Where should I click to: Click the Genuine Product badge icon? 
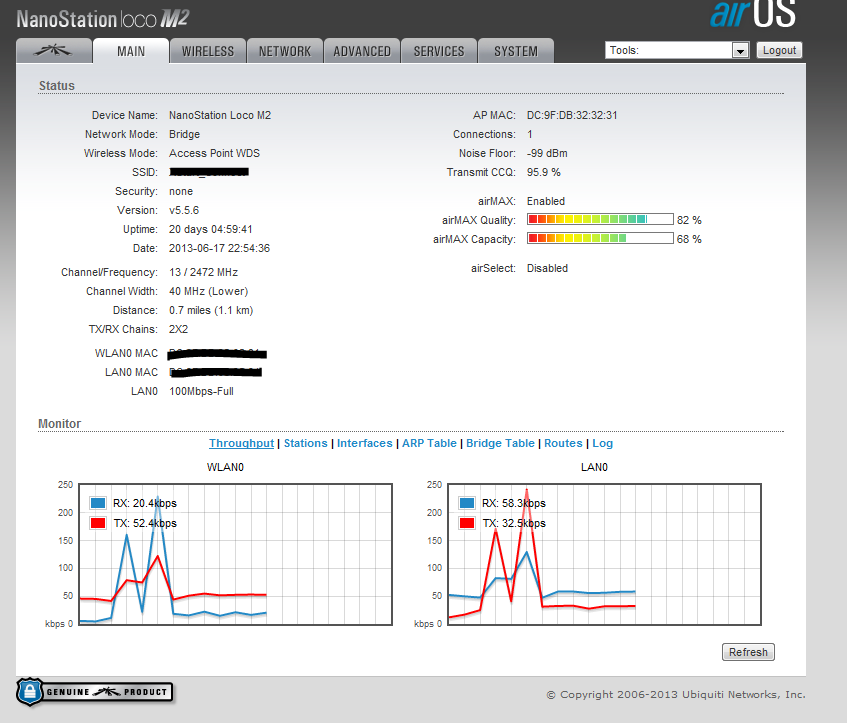click(x=95, y=692)
